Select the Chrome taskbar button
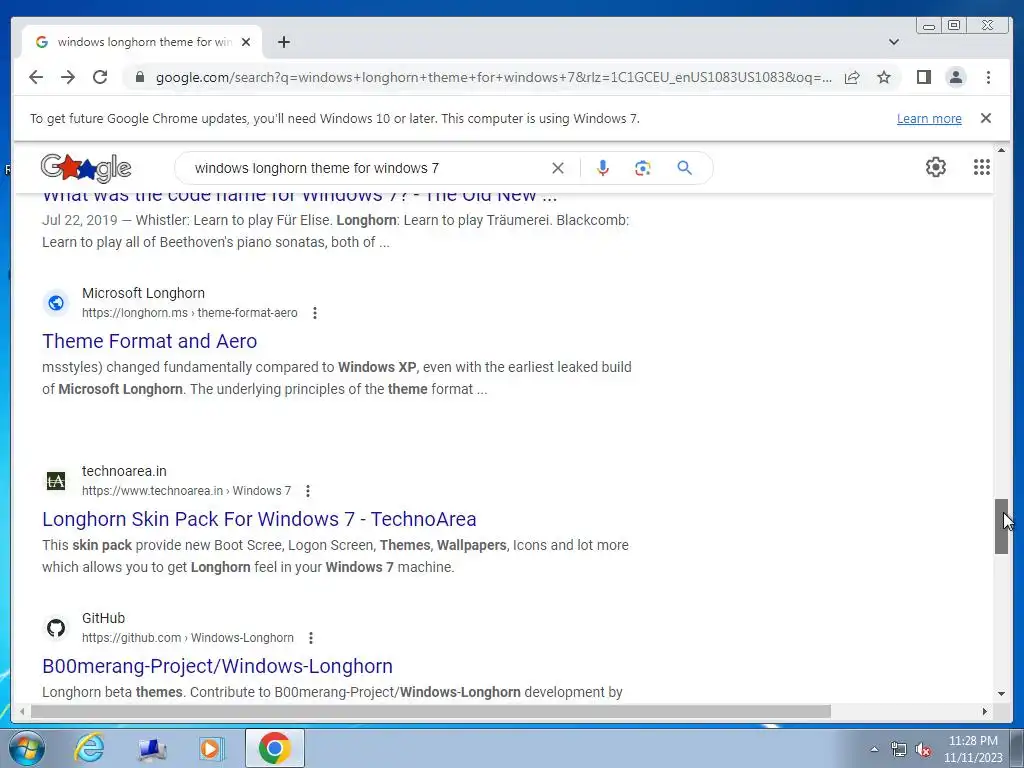Screen dimensions: 1024x768 274,748
